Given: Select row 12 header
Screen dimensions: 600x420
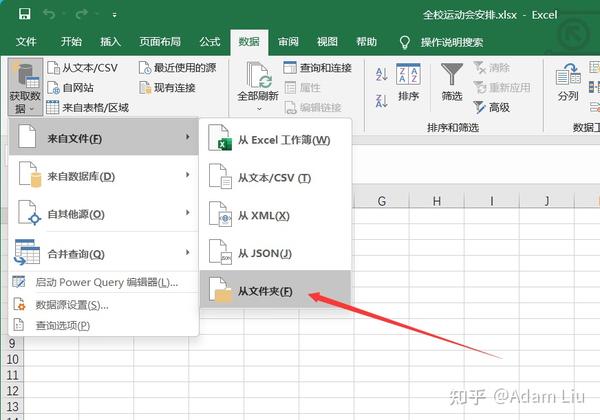Looking at the screenshot, I should tap(12, 391).
